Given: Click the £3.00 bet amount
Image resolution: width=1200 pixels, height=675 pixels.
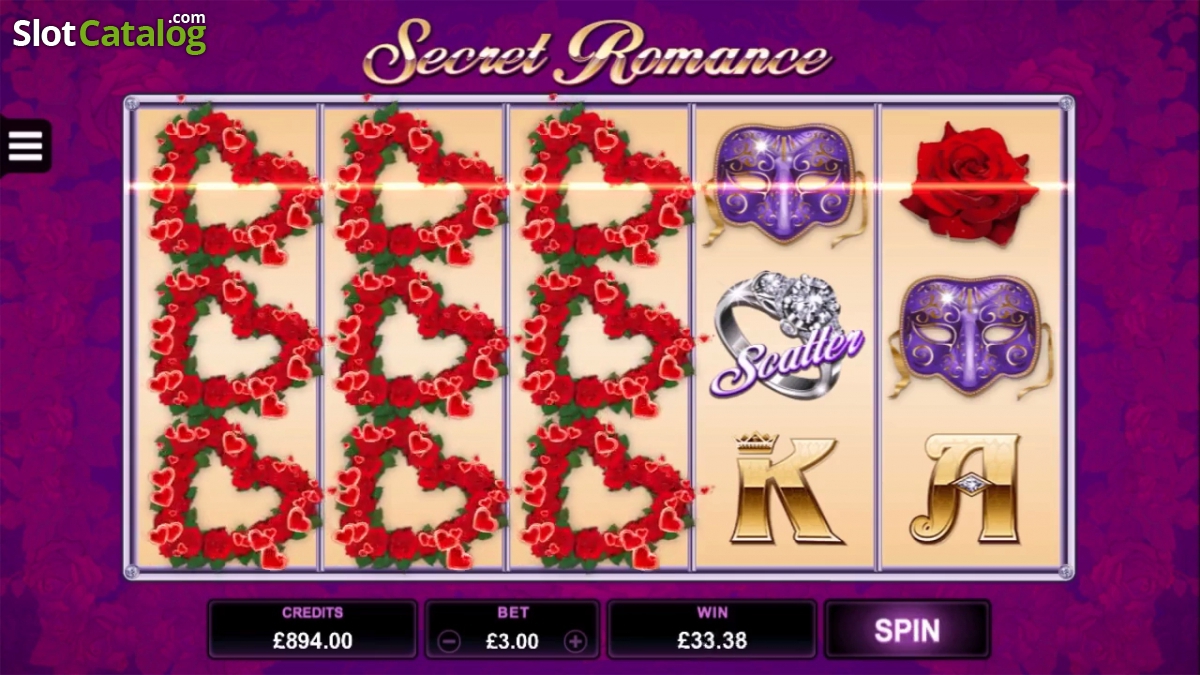Looking at the screenshot, I should pyautogui.click(x=512, y=641).
